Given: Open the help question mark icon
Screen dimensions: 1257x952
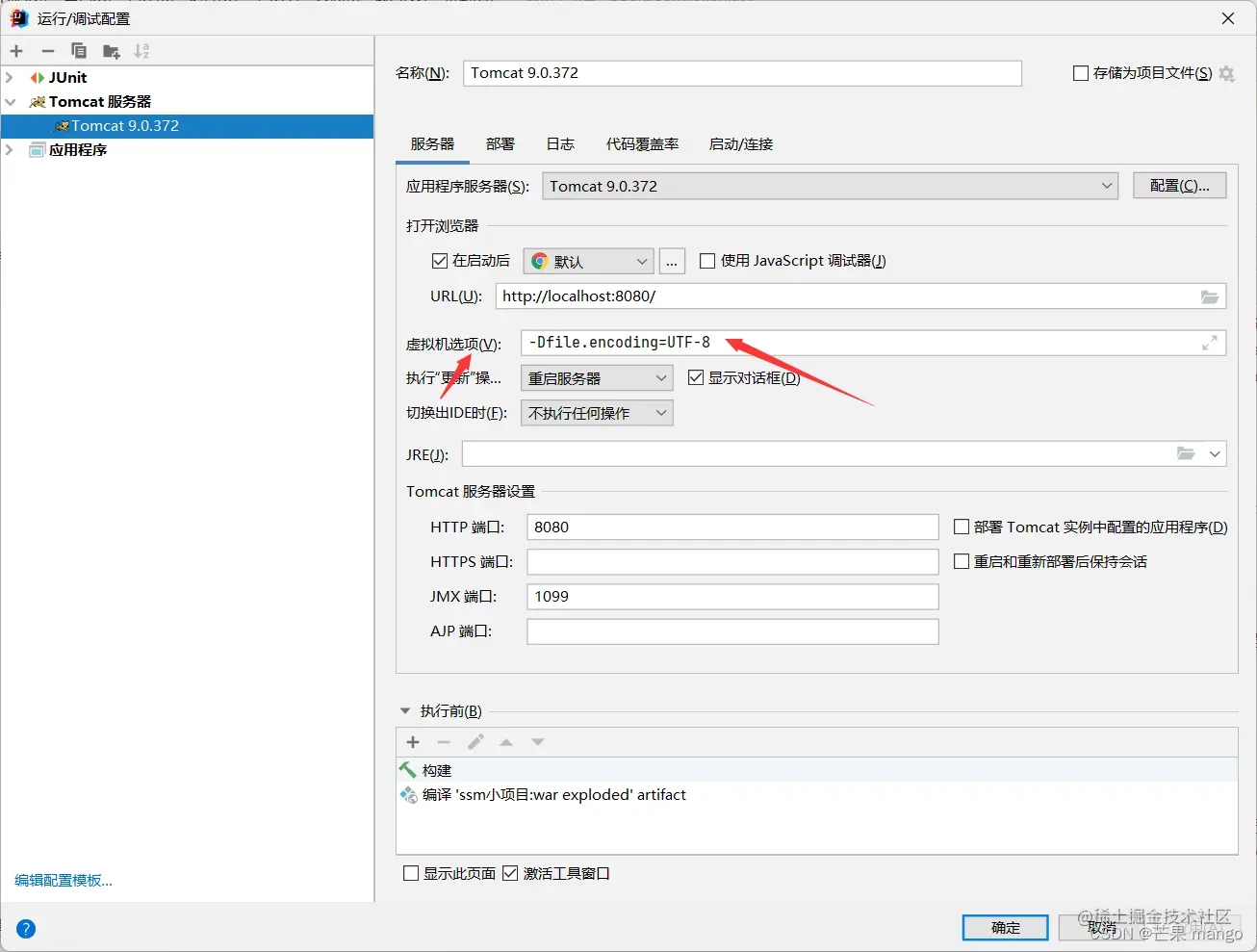Looking at the screenshot, I should 26,929.
